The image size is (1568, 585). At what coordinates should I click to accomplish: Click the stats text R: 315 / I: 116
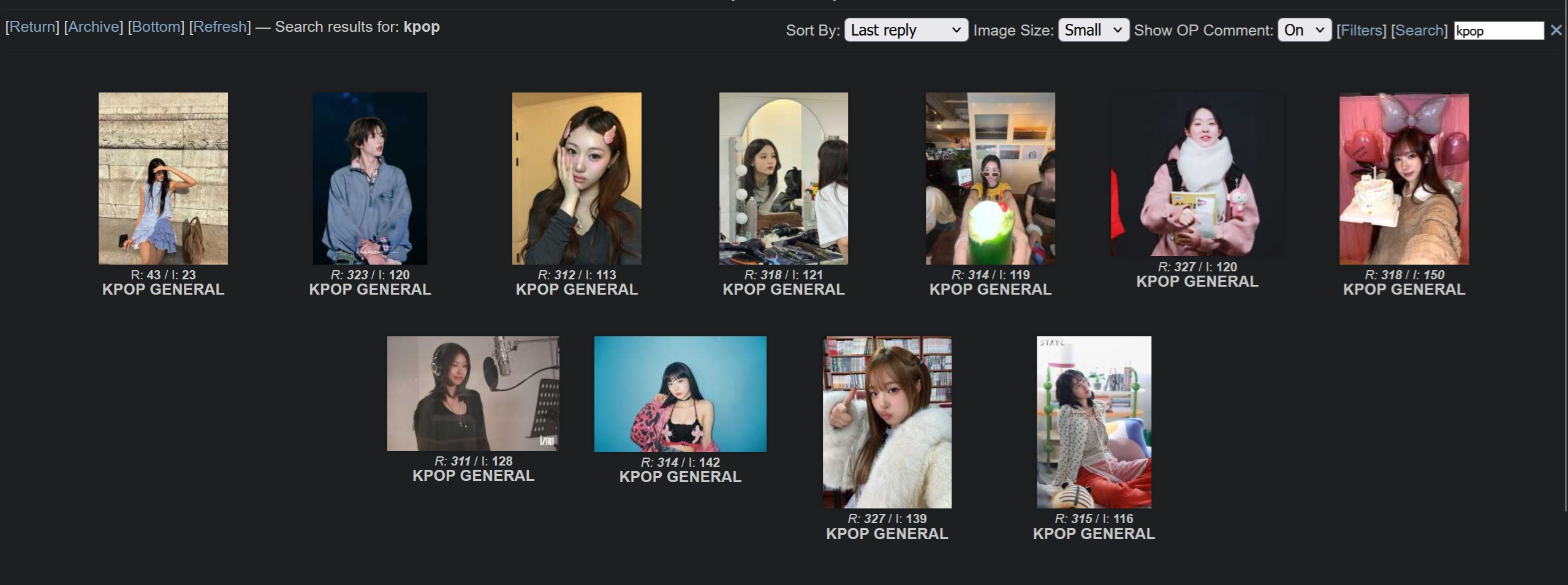[1094, 519]
